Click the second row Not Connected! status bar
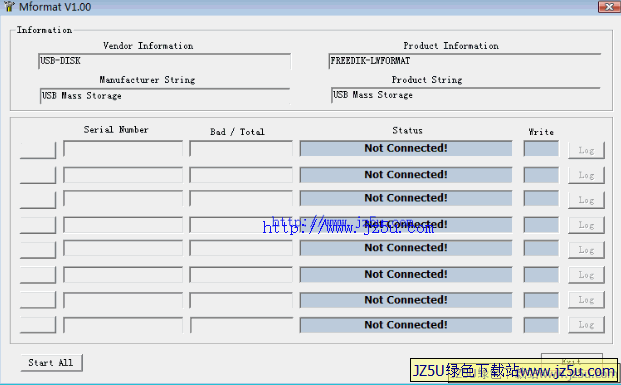This screenshot has width=621, height=385. point(406,175)
